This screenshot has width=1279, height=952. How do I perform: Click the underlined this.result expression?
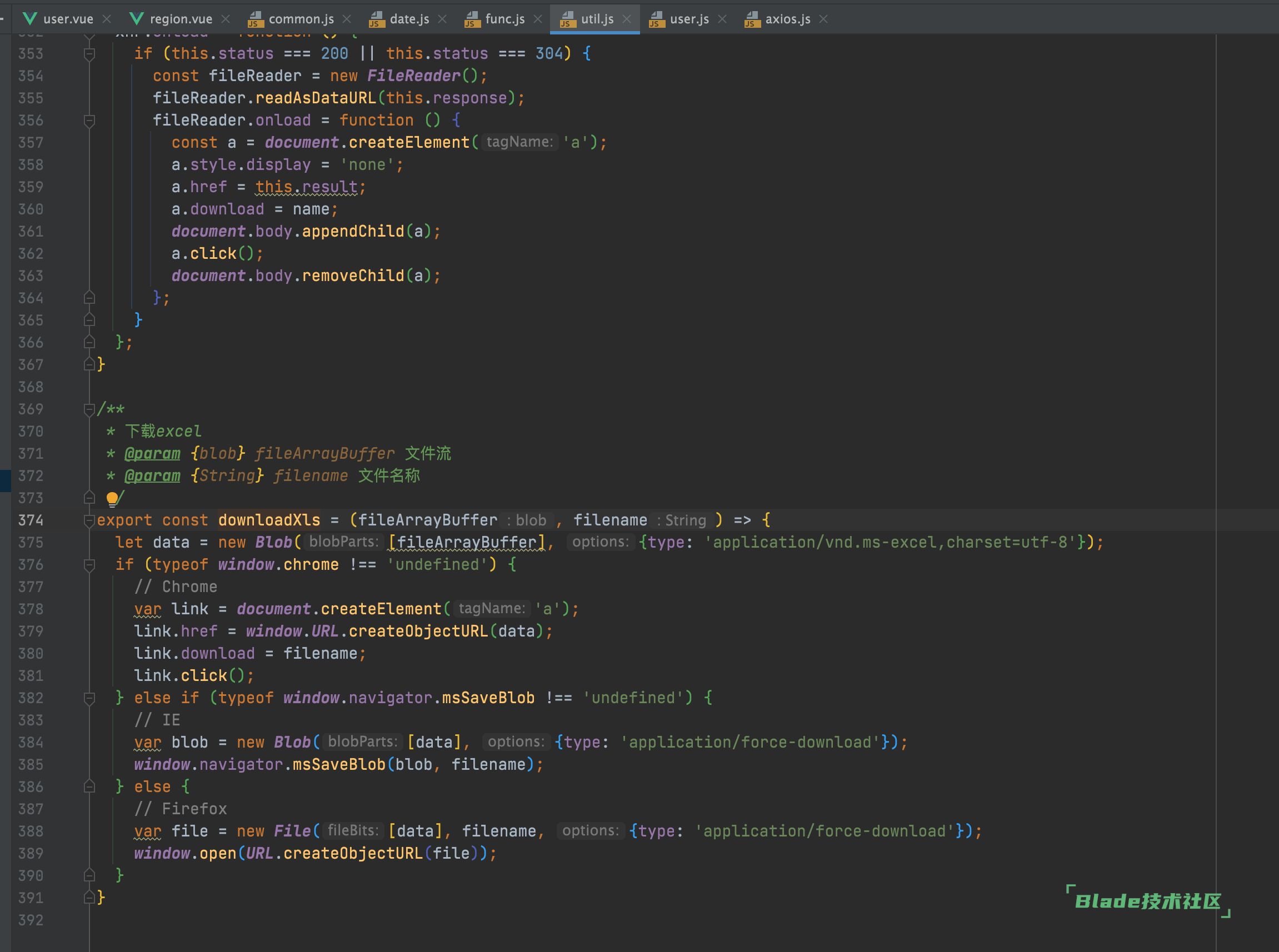[x=307, y=187]
